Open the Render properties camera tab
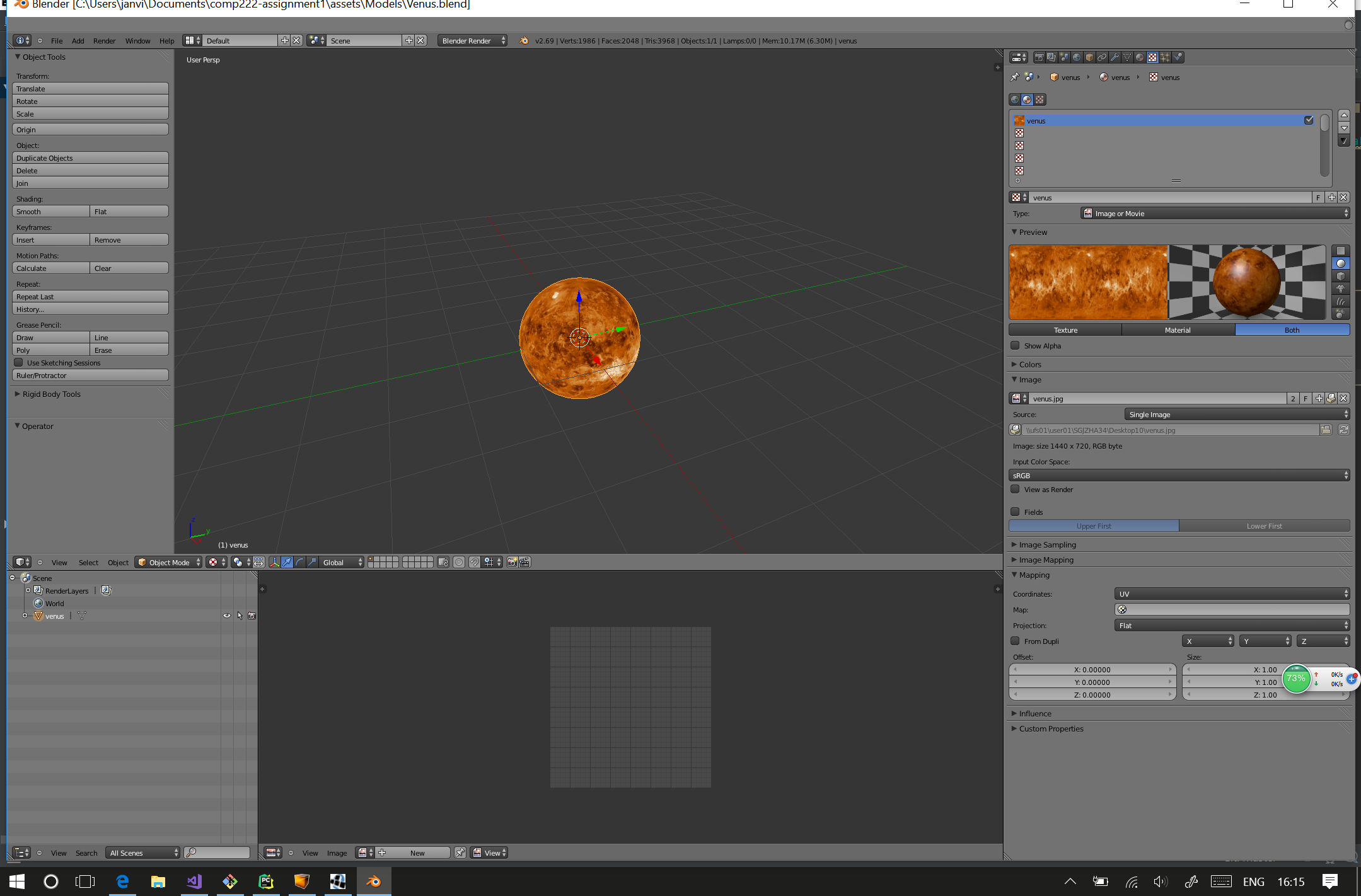This screenshot has width=1361, height=896. [1039, 57]
